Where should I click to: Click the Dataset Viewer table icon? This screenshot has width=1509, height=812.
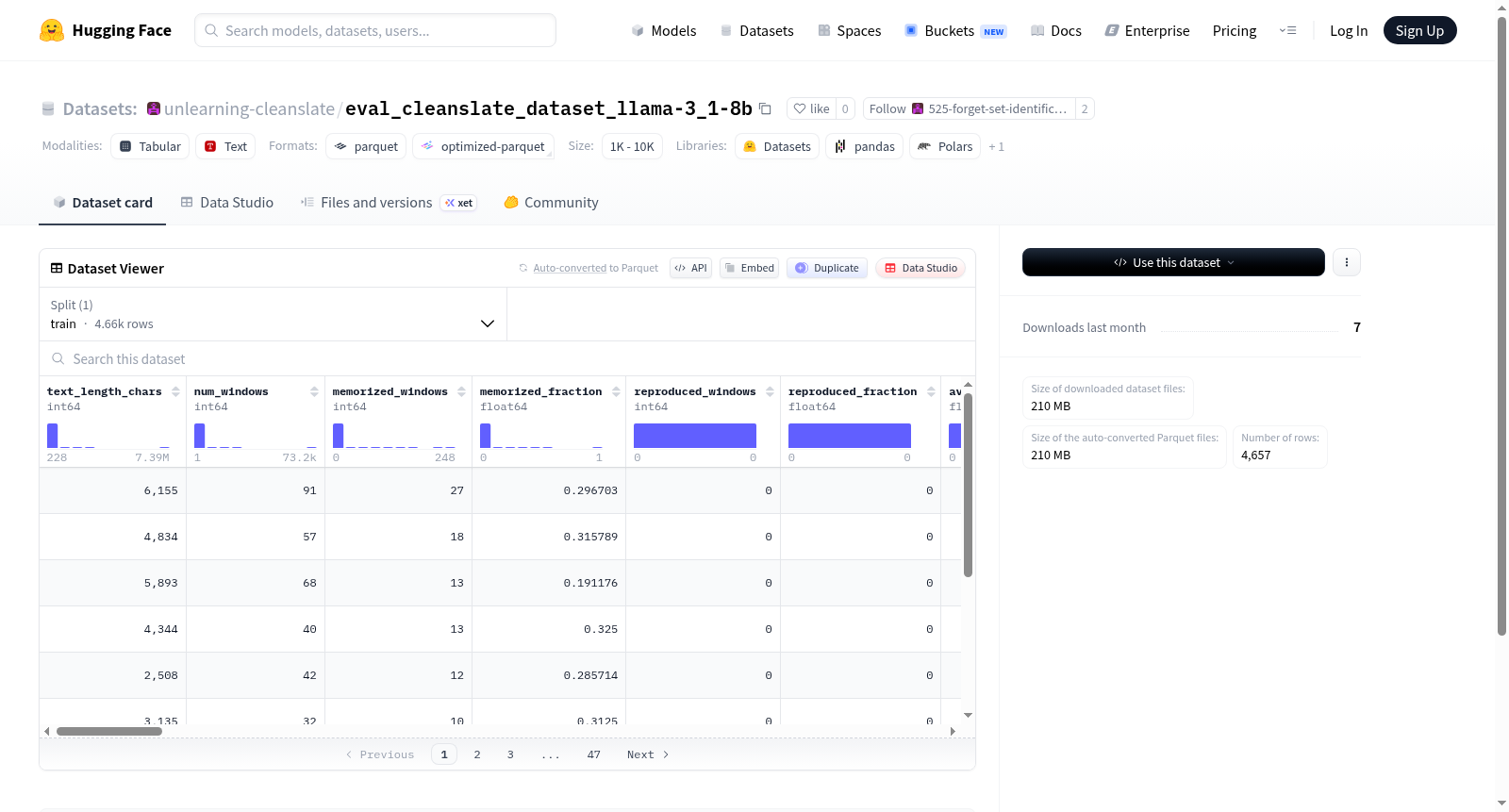(57, 269)
